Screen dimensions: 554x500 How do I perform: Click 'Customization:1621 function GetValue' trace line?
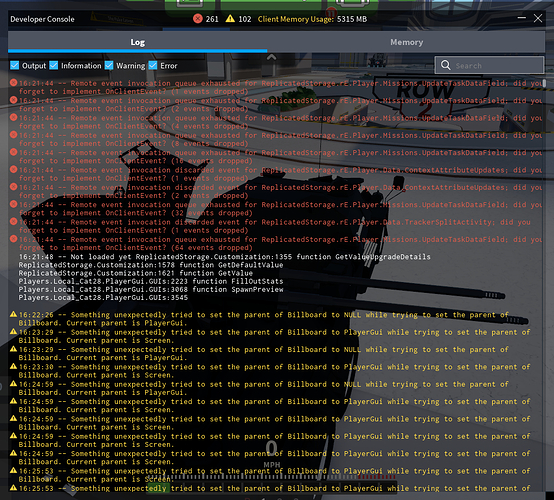point(136,273)
